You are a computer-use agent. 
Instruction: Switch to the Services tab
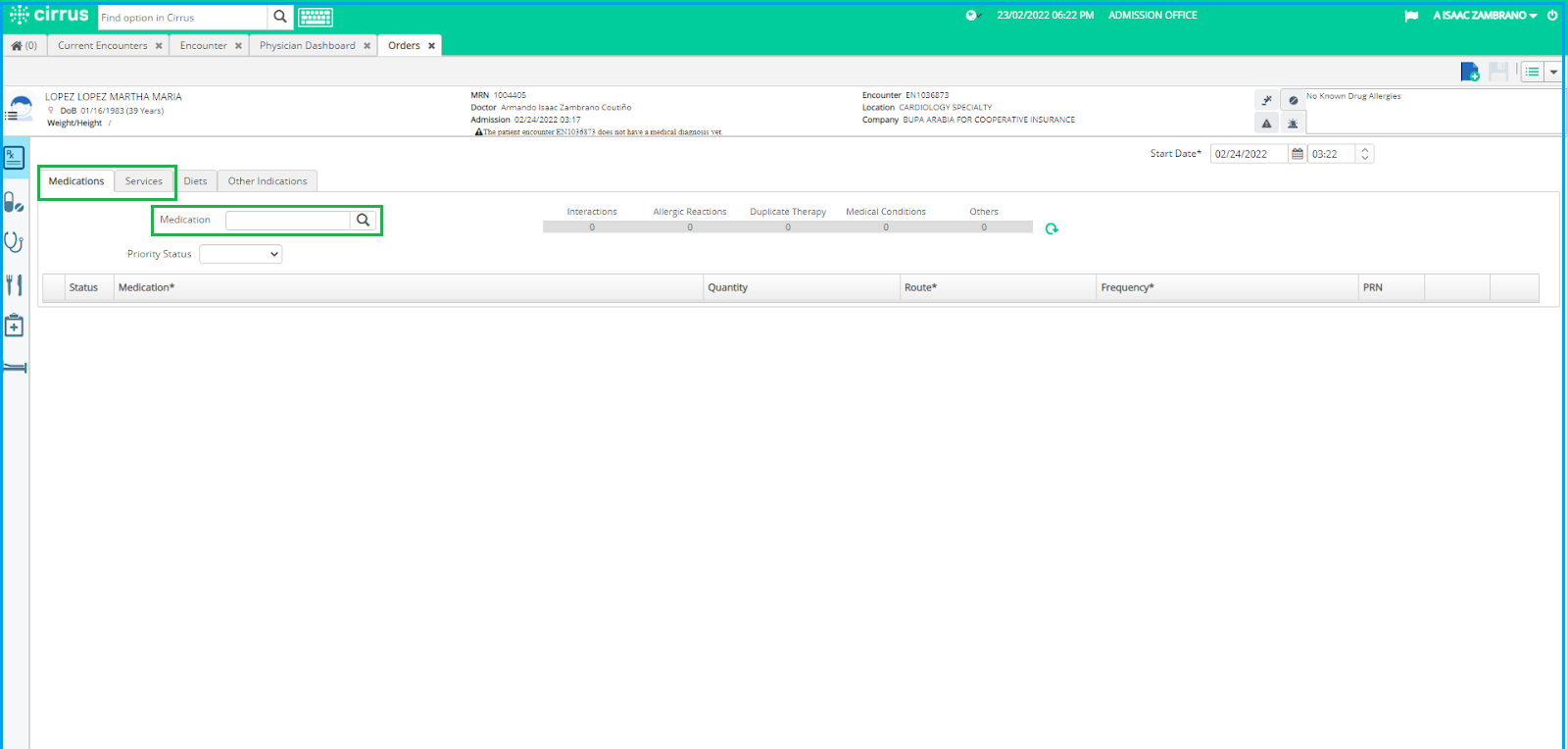[x=144, y=181]
